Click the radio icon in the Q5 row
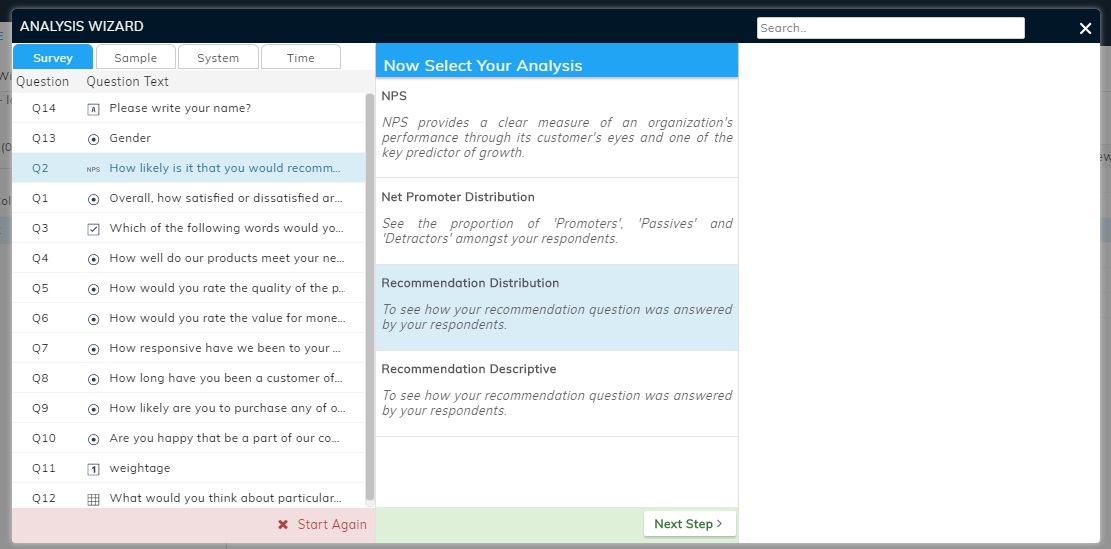The width and height of the screenshot is (1111, 549). [93, 289]
